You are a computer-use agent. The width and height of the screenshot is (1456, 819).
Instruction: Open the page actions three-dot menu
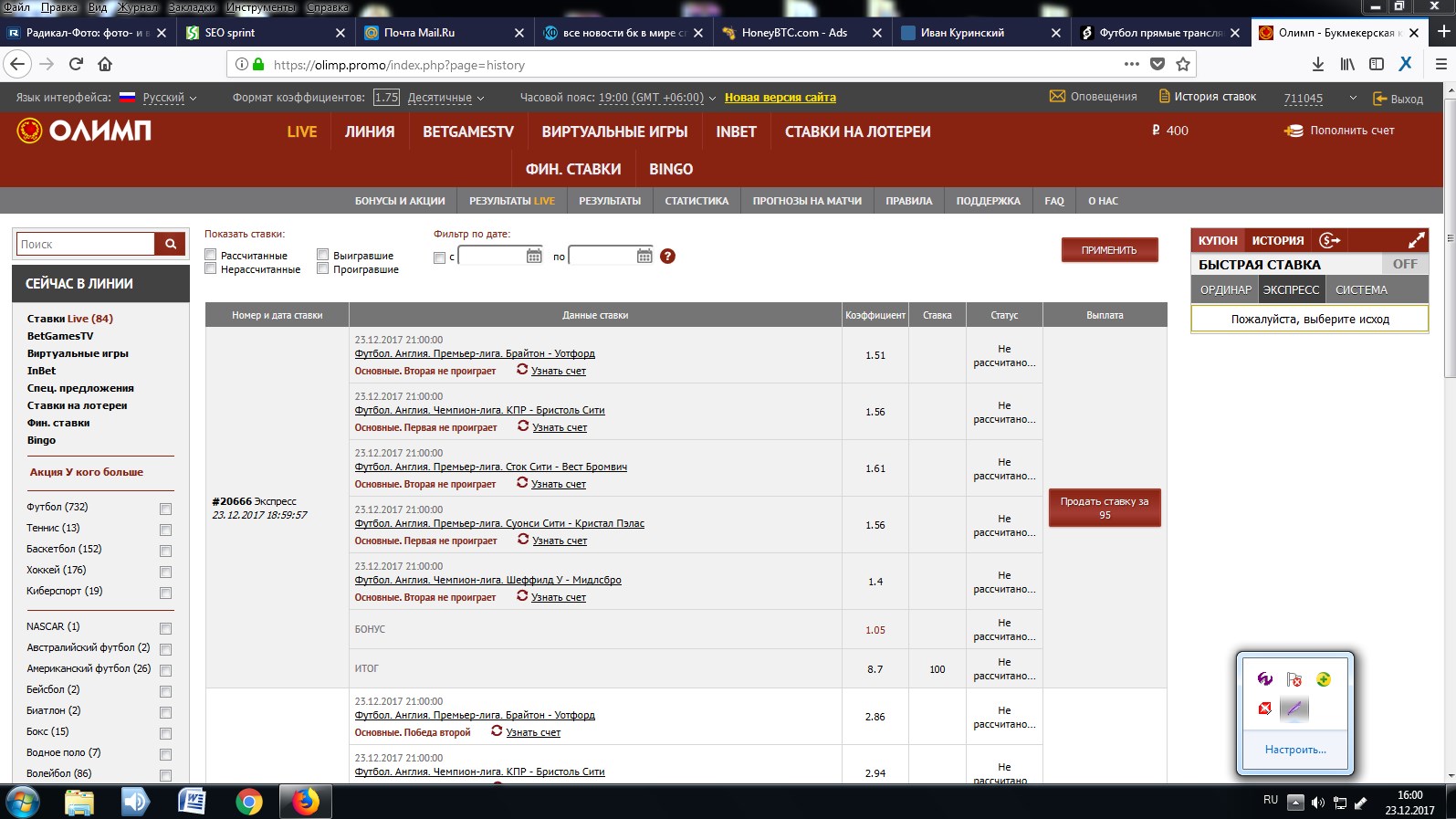1132,64
